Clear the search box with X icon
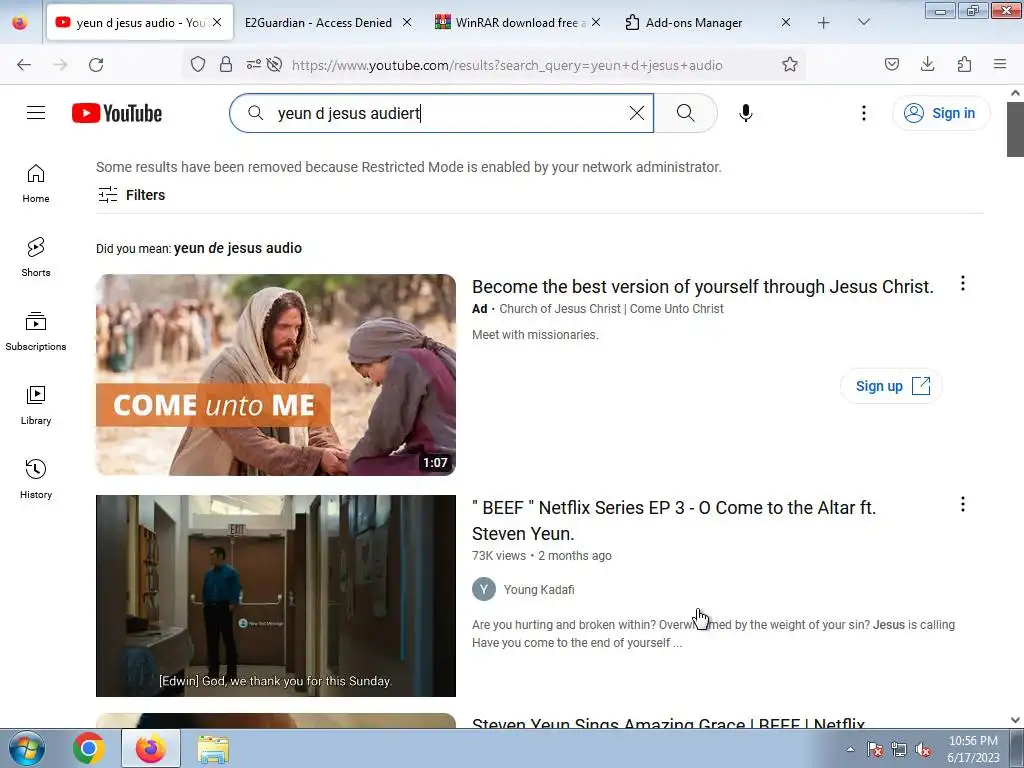The image size is (1024, 768). [637, 113]
